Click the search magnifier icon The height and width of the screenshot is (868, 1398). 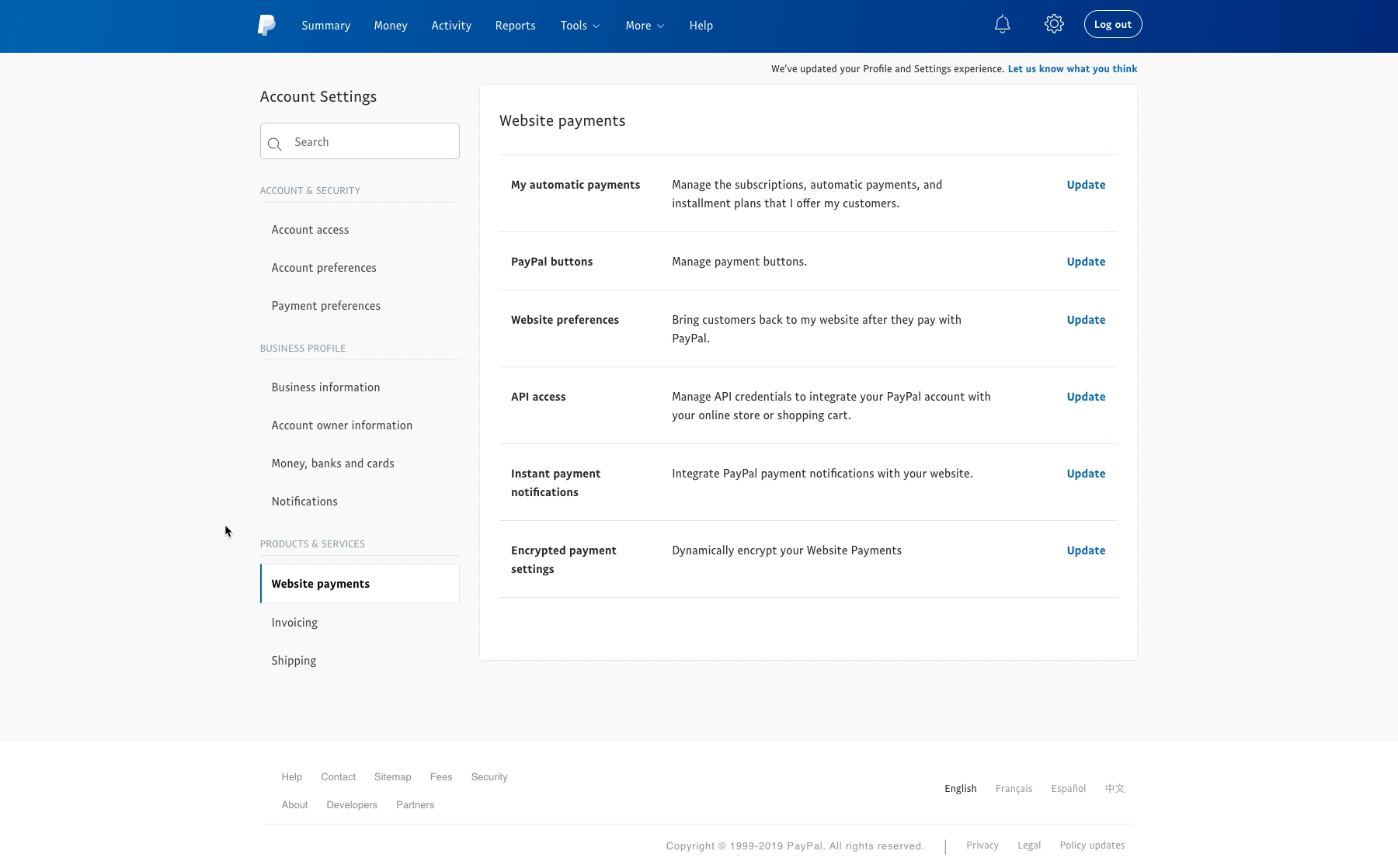coord(274,144)
